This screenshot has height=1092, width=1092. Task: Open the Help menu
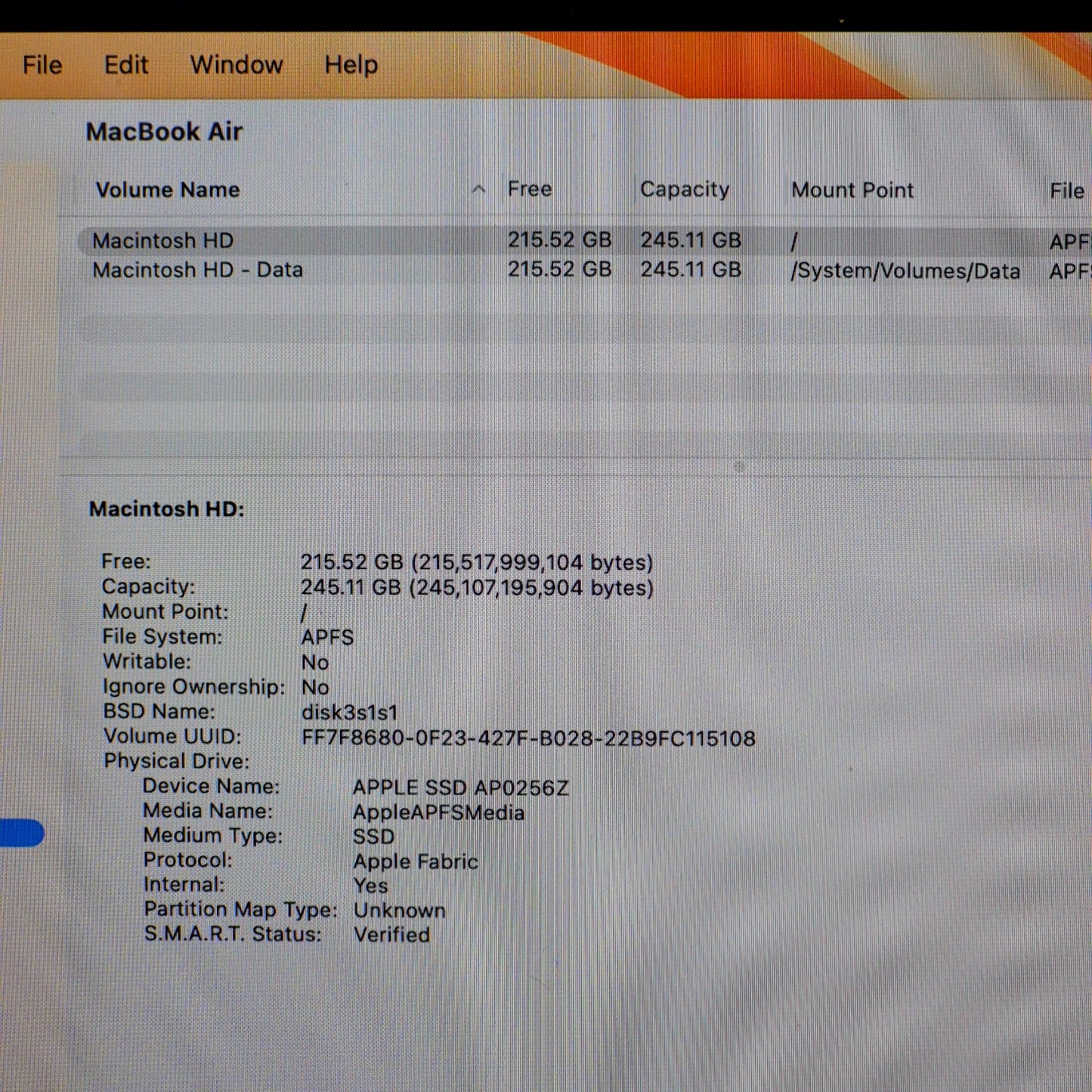(x=351, y=65)
